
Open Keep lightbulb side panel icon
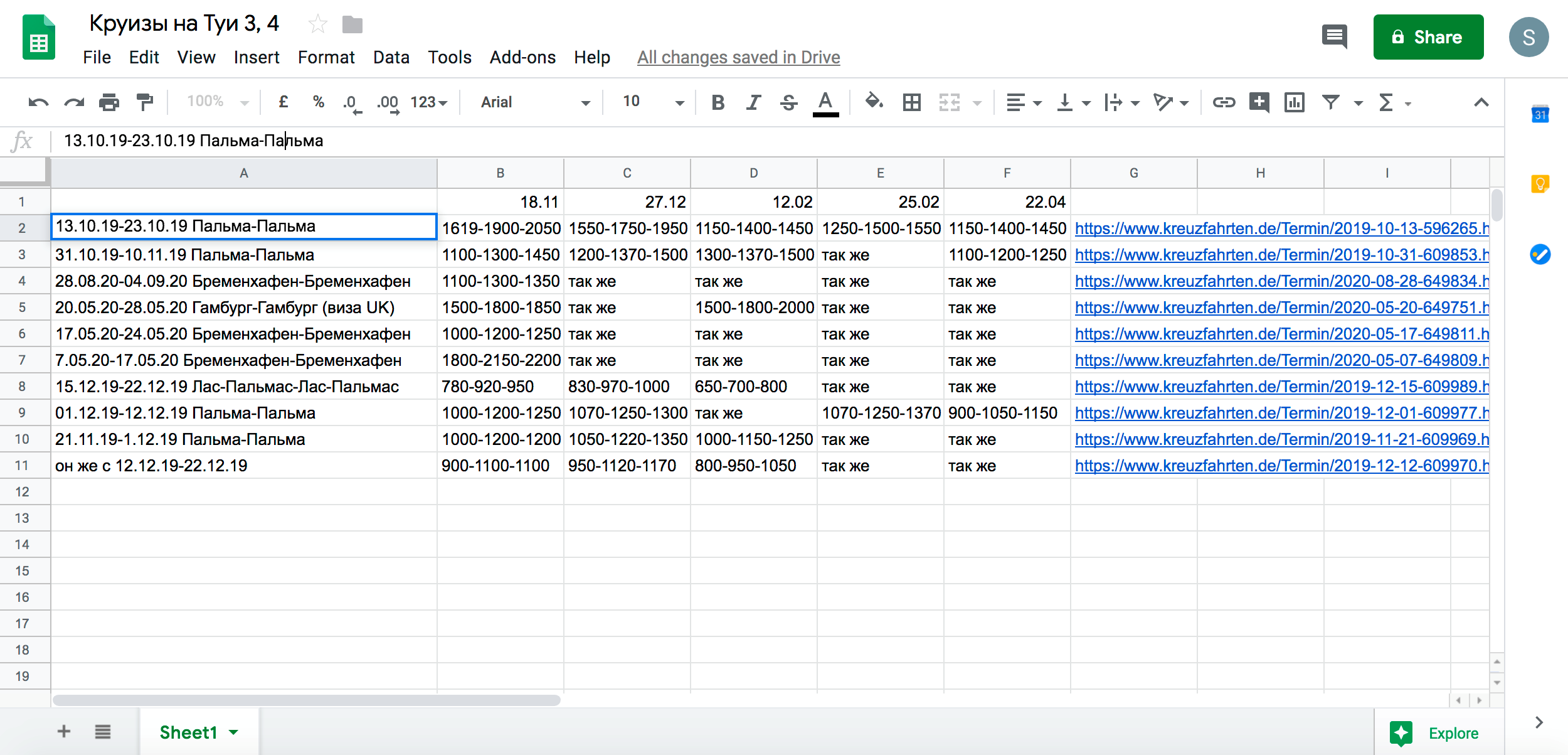tap(1540, 184)
